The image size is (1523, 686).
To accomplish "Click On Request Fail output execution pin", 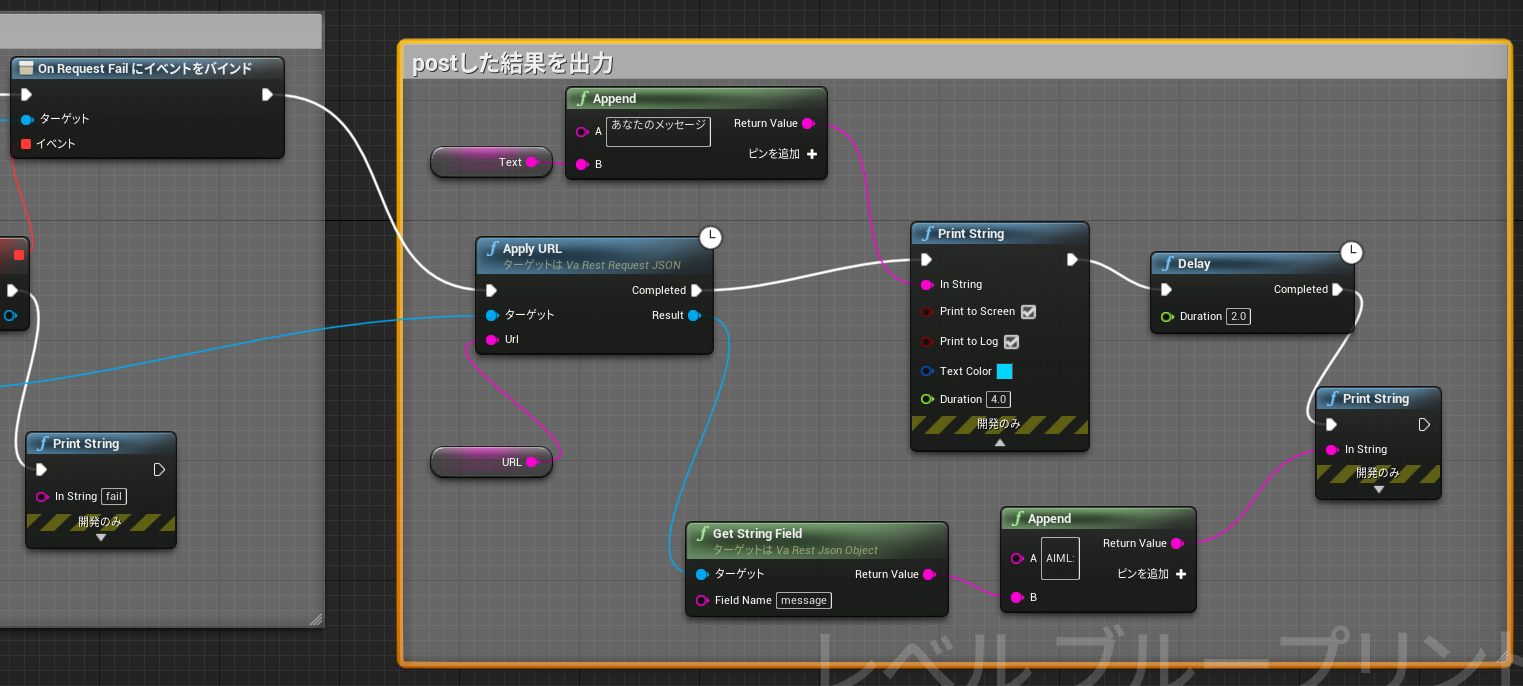I will pyautogui.click(x=267, y=95).
